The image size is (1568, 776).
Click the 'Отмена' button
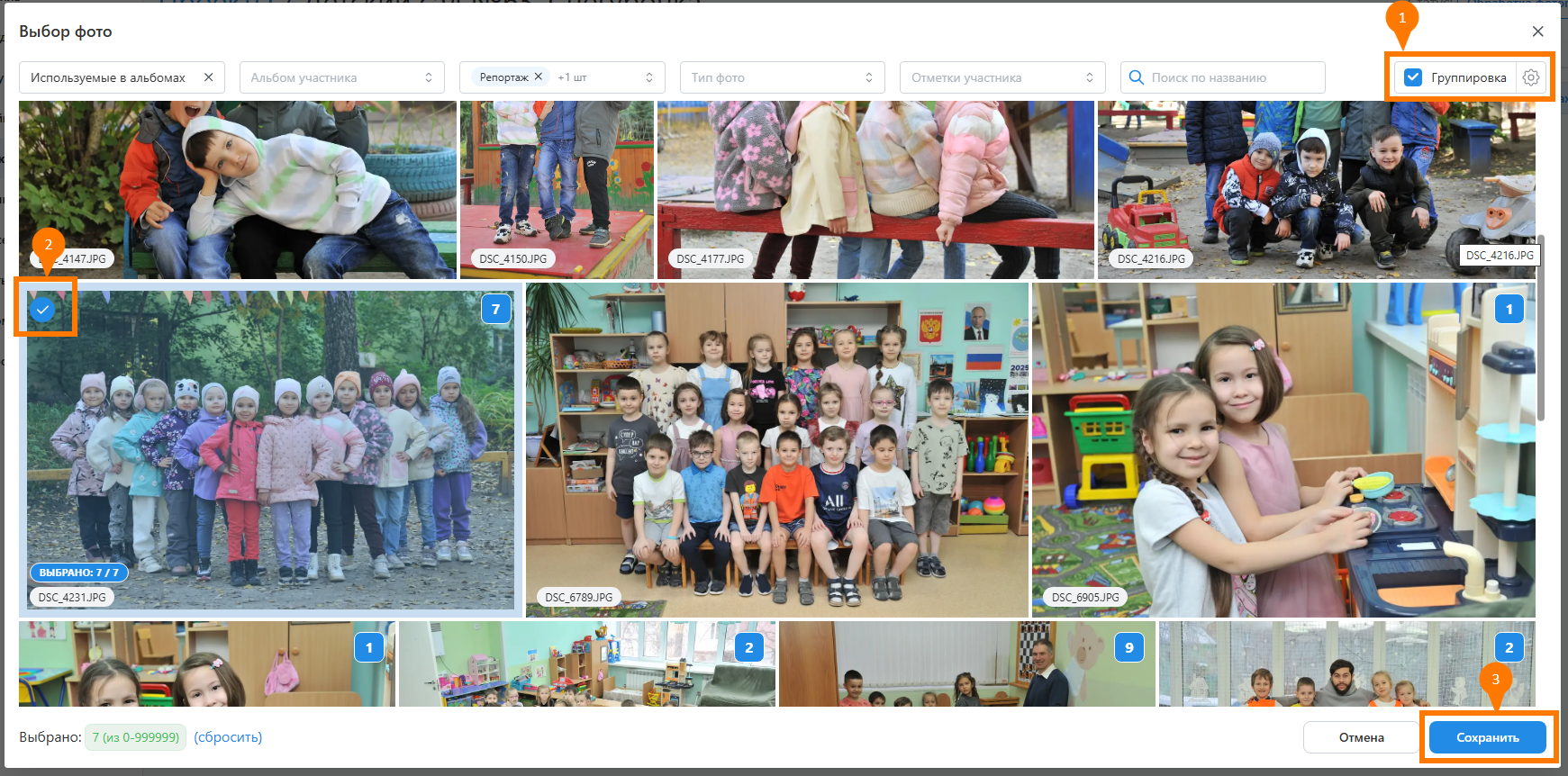[1360, 737]
